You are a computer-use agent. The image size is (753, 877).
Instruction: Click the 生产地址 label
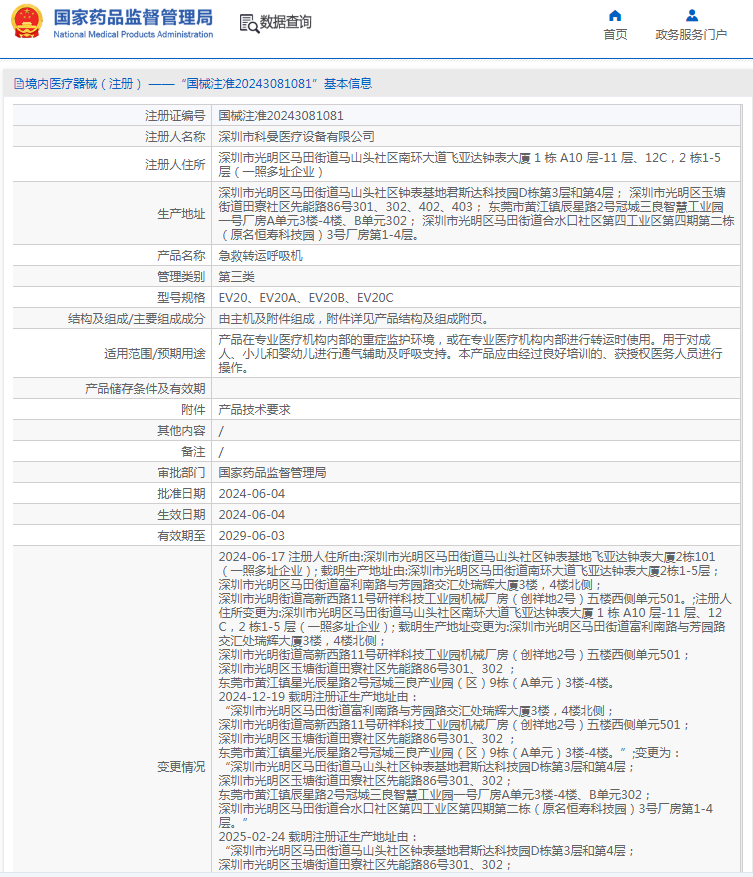click(x=181, y=214)
